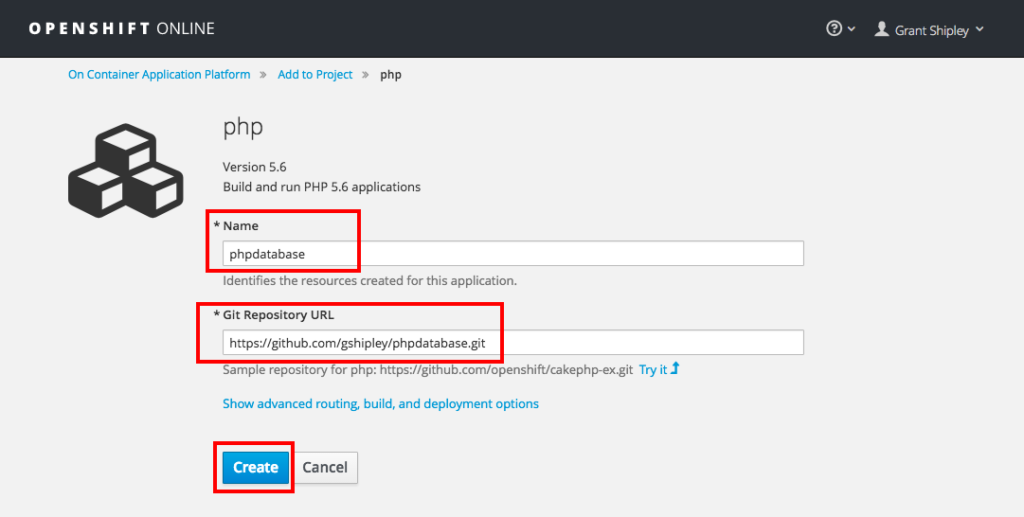Viewport: 1024px width, 517px height.
Task: Click the large php page heading
Action: (x=243, y=128)
